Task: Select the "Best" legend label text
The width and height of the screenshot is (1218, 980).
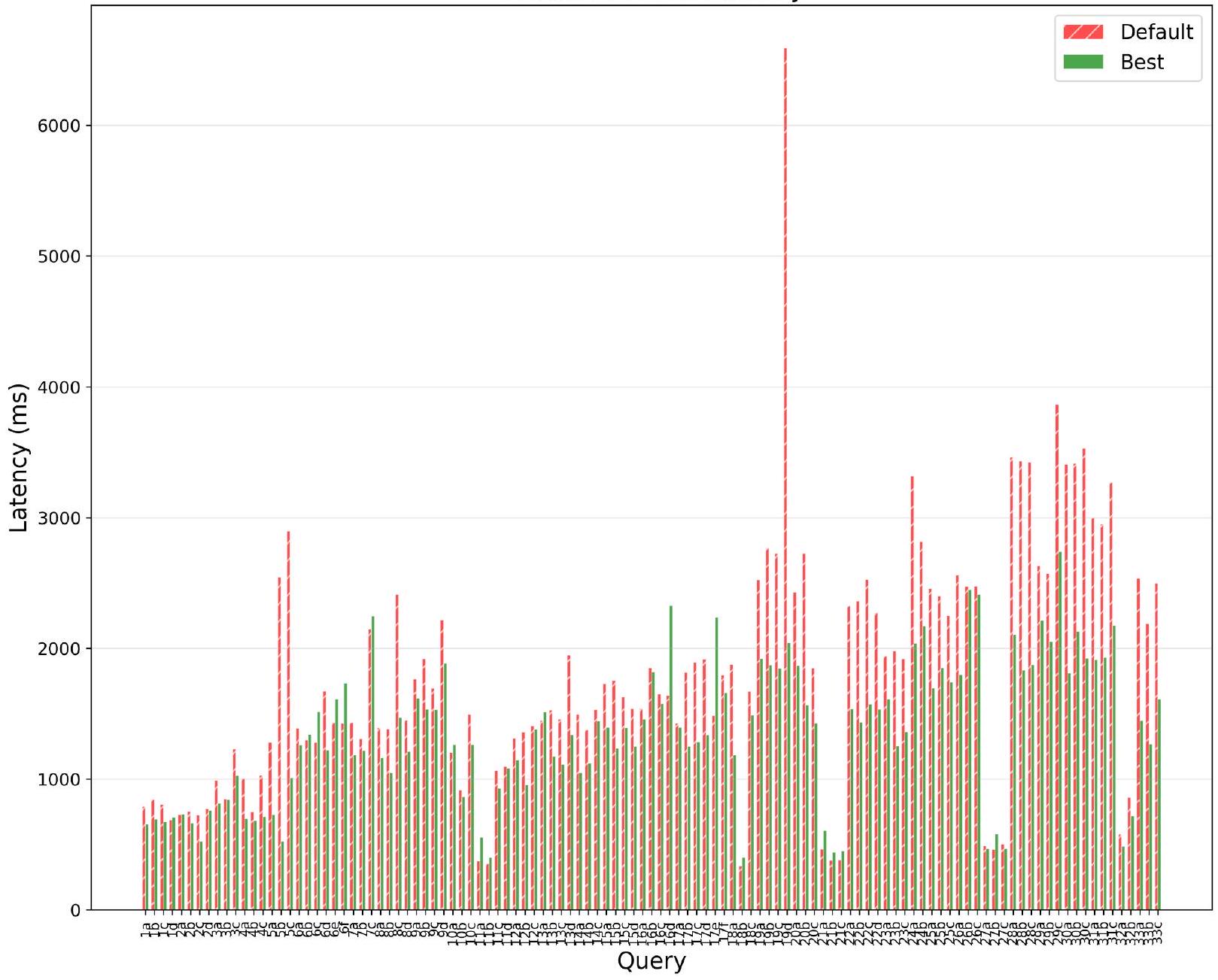Action: pyautogui.click(x=1142, y=62)
